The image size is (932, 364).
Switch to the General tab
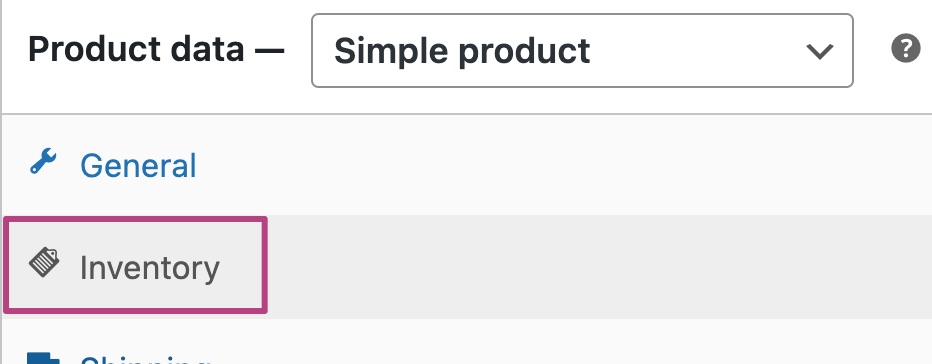(x=138, y=166)
